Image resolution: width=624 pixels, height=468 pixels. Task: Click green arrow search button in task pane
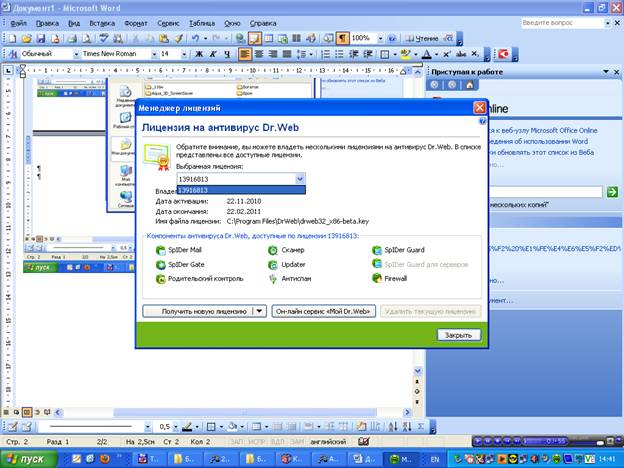[x=612, y=192]
